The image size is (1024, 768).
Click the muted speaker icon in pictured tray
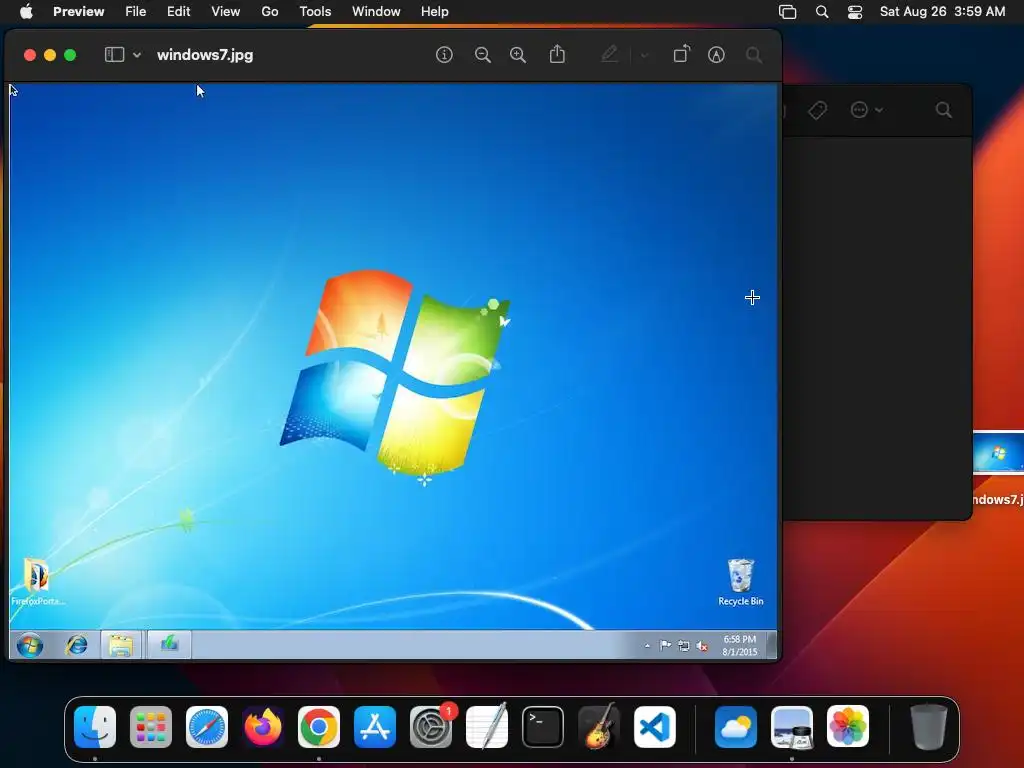pyautogui.click(x=702, y=646)
